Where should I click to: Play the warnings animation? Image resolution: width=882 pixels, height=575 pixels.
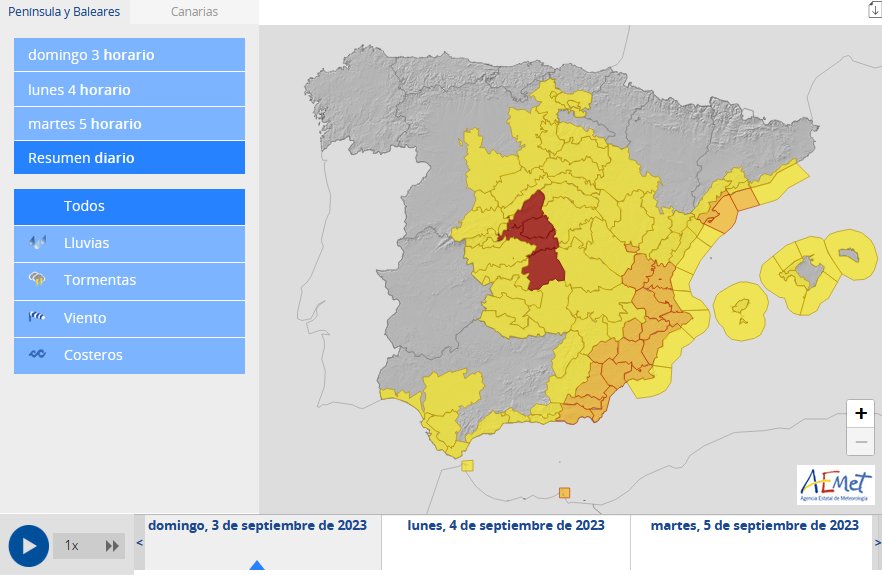pyautogui.click(x=28, y=546)
